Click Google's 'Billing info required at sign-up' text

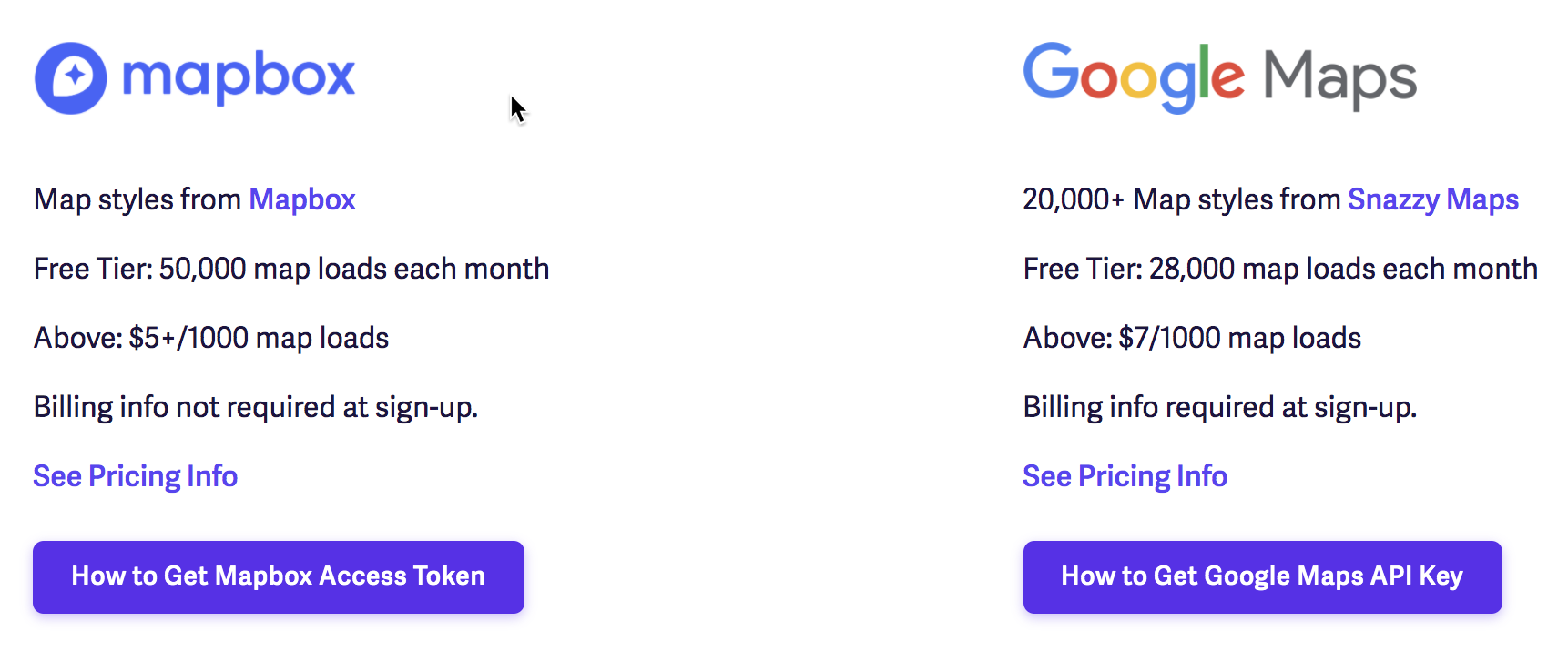(1220, 407)
